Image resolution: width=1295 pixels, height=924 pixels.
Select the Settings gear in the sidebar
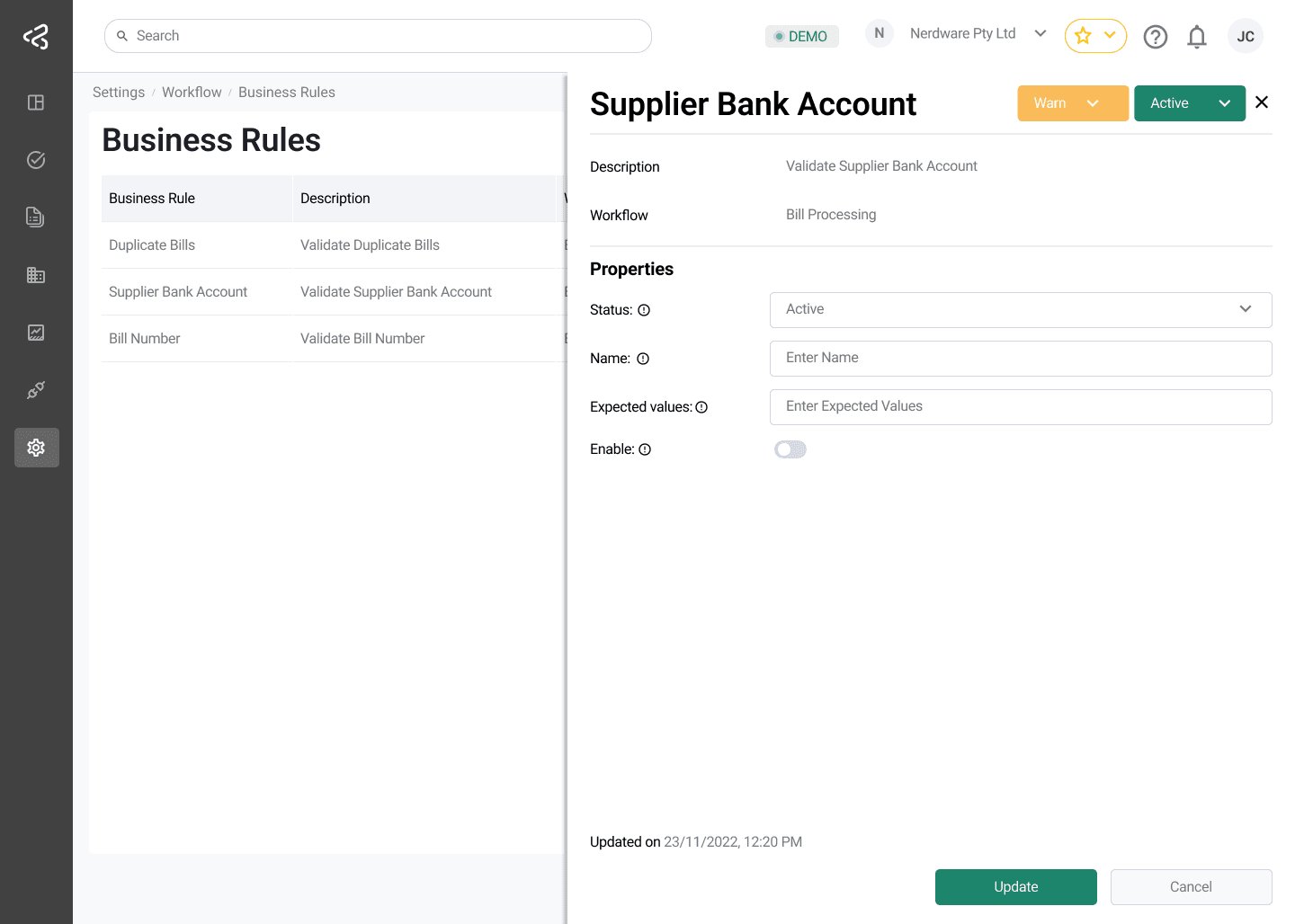click(36, 447)
